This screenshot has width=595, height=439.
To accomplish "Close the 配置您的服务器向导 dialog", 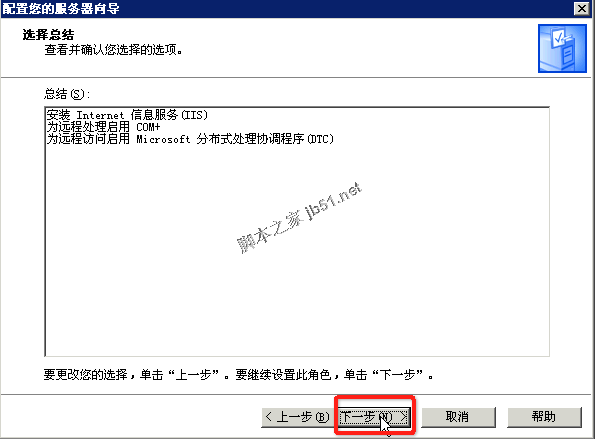I will pyautogui.click(x=582, y=8).
